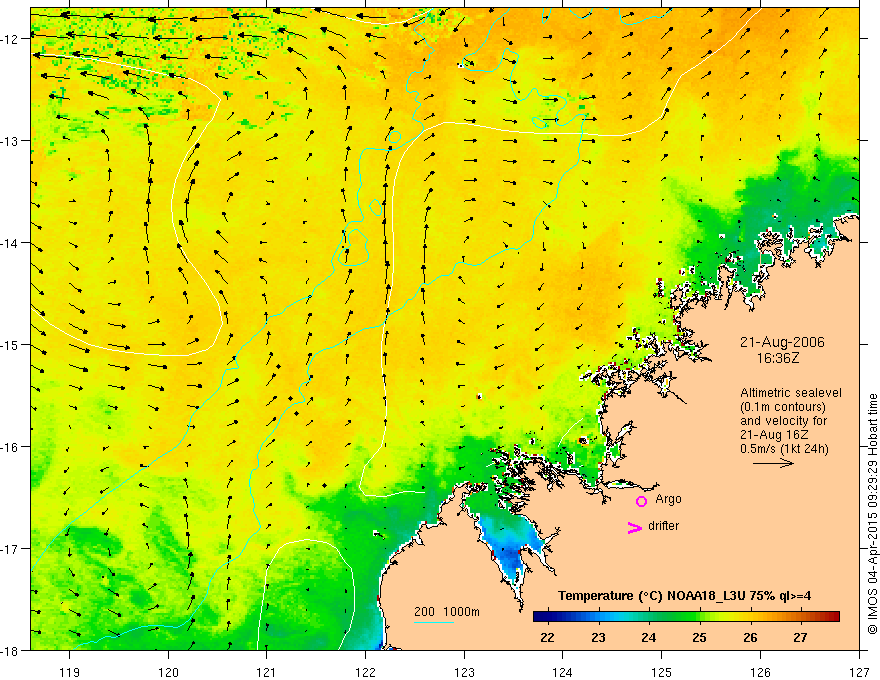
Task: Click longitude axis label 126
Action: 760,672
